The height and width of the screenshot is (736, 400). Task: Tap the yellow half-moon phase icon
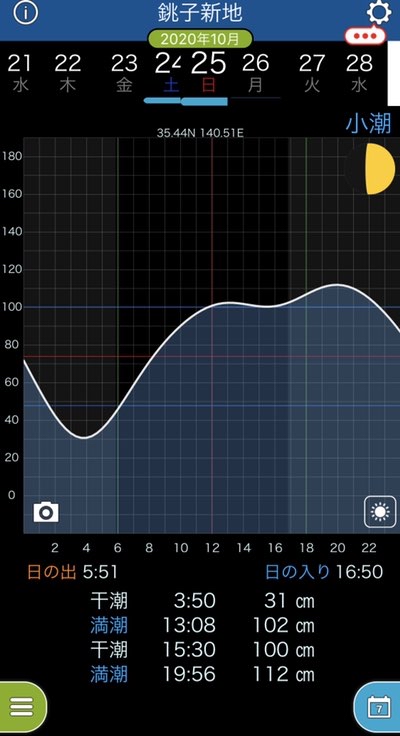380,169
